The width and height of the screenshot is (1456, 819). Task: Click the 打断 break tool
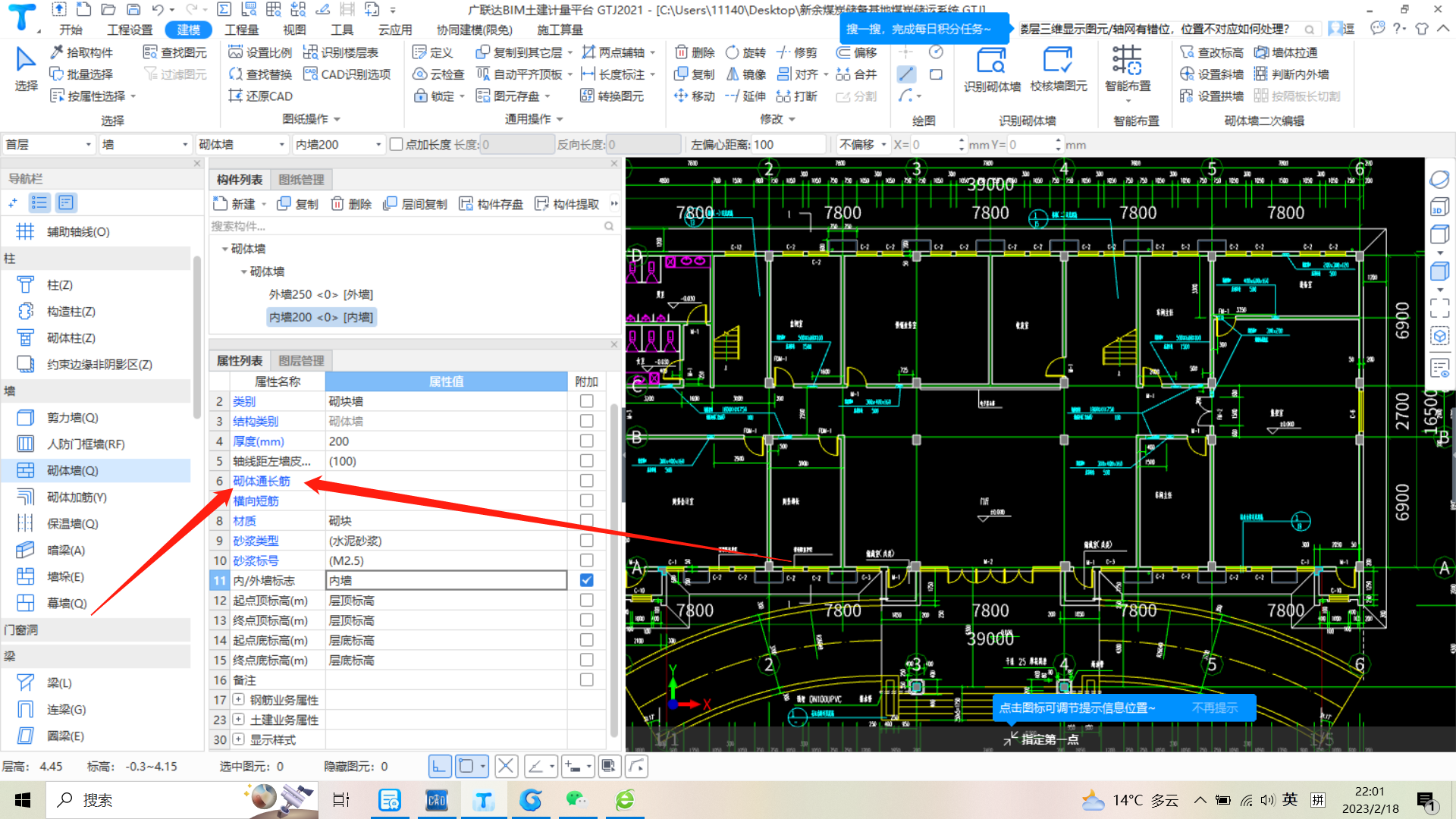(x=796, y=96)
